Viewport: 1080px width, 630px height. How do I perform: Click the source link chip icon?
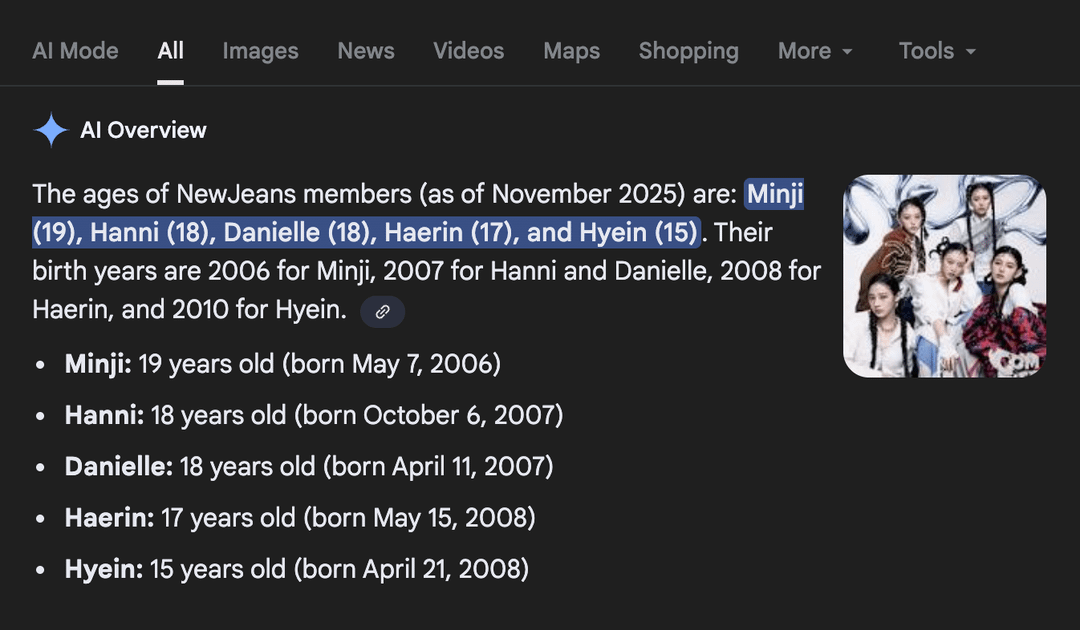[382, 312]
